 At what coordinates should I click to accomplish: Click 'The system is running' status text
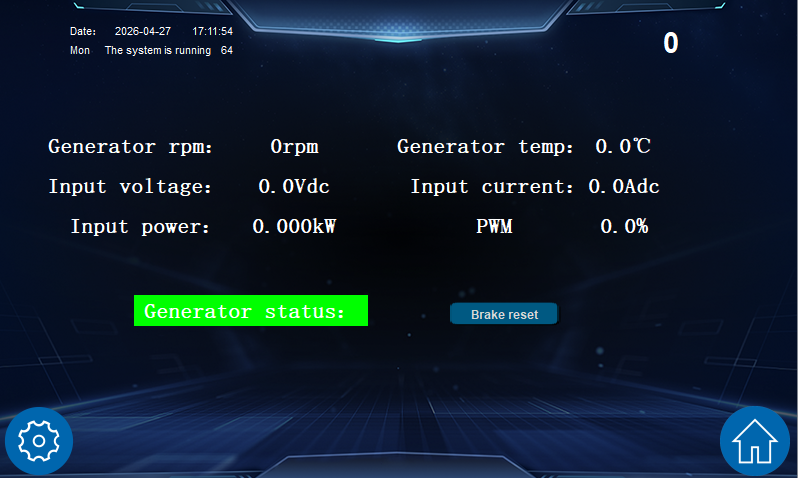(158, 50)
